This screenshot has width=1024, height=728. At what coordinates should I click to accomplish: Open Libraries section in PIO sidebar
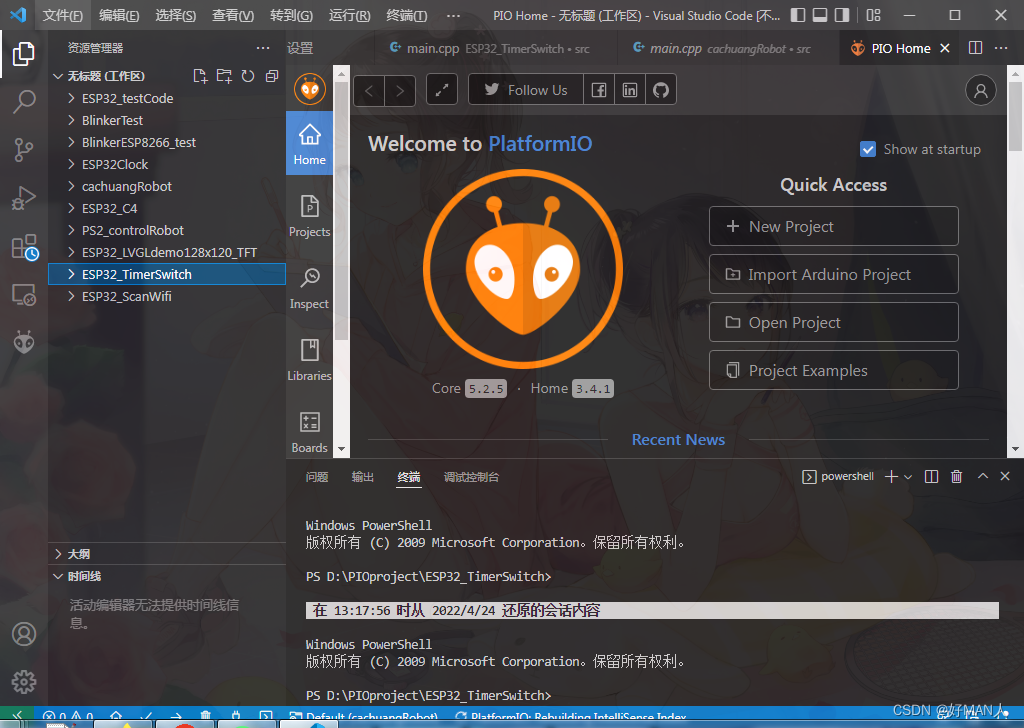[x=310, y=360]
